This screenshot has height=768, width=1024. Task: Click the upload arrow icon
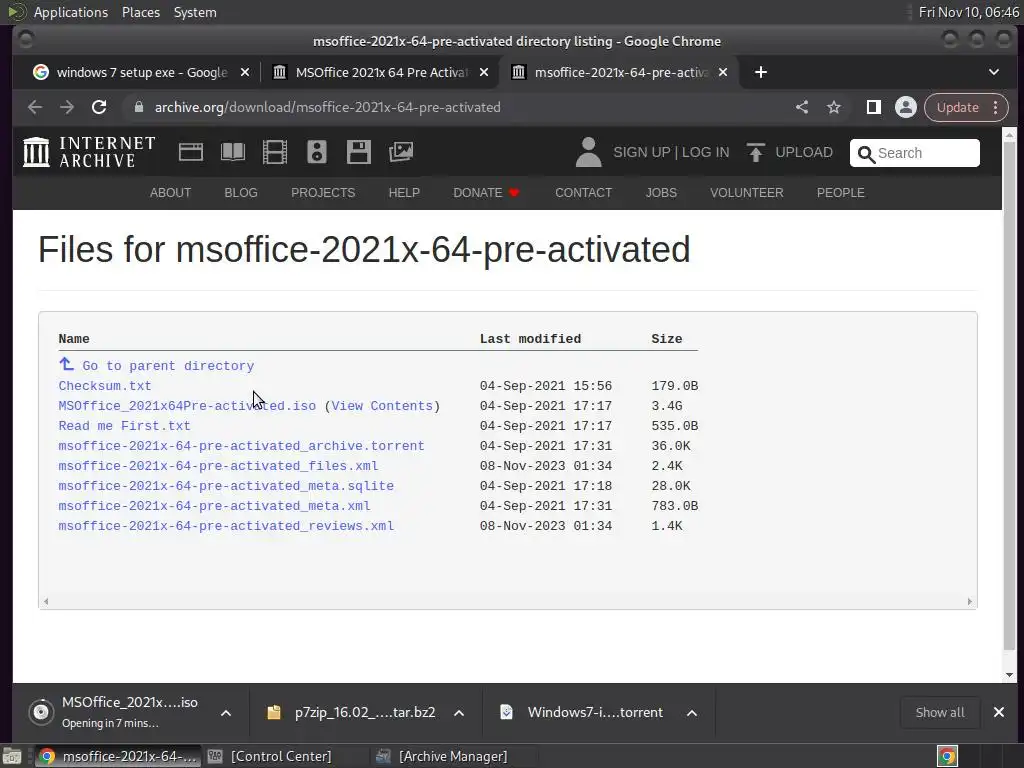coord(756,152)
